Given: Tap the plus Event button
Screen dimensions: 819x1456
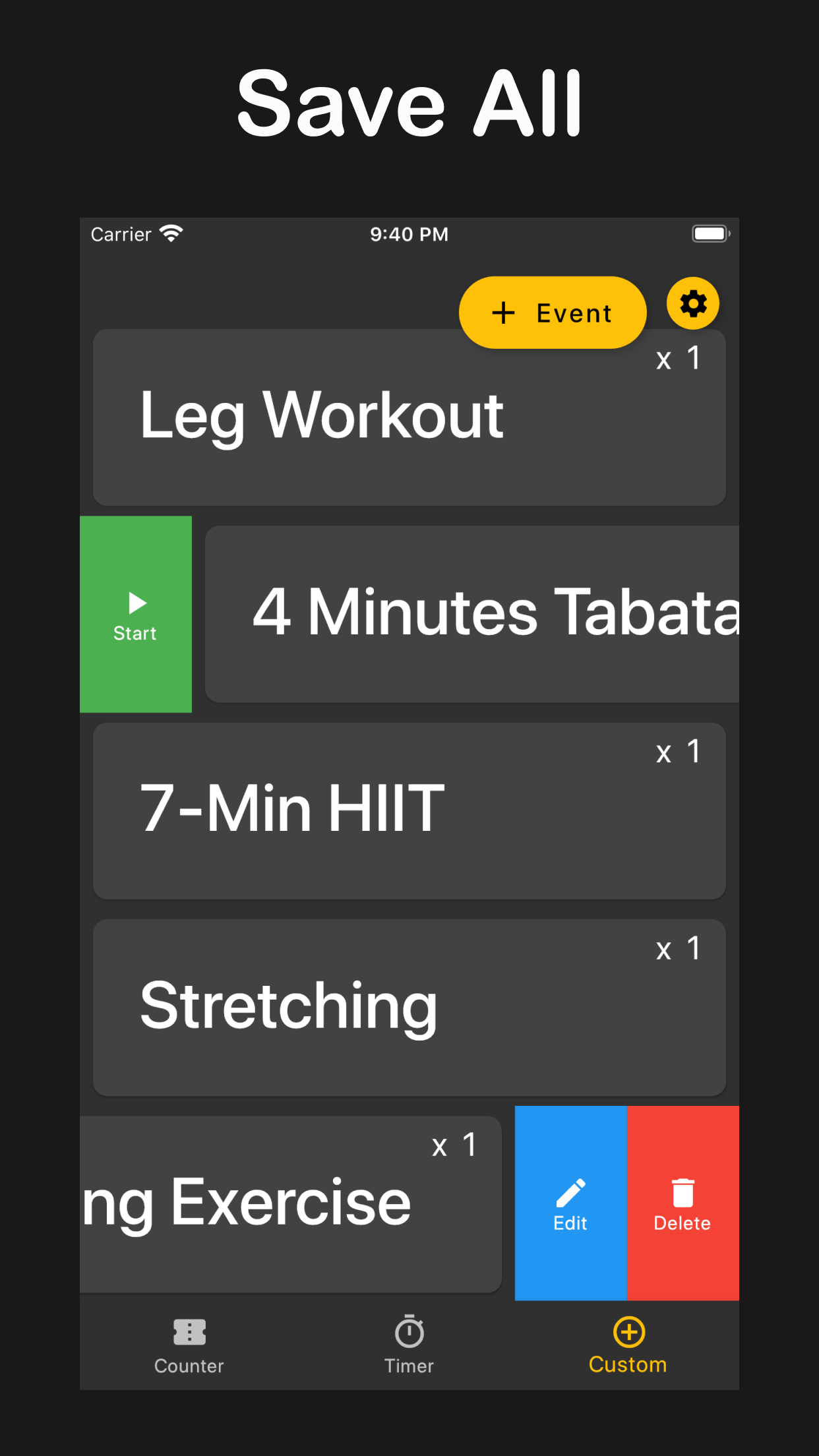Looking at the screenshot, I should (552, 313).
